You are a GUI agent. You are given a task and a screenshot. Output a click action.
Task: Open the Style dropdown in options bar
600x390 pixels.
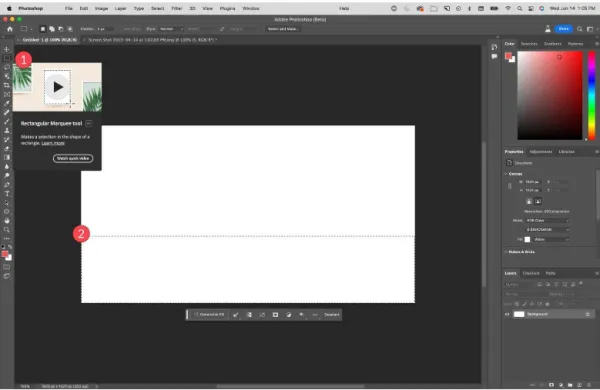click(x=171, y=29)
